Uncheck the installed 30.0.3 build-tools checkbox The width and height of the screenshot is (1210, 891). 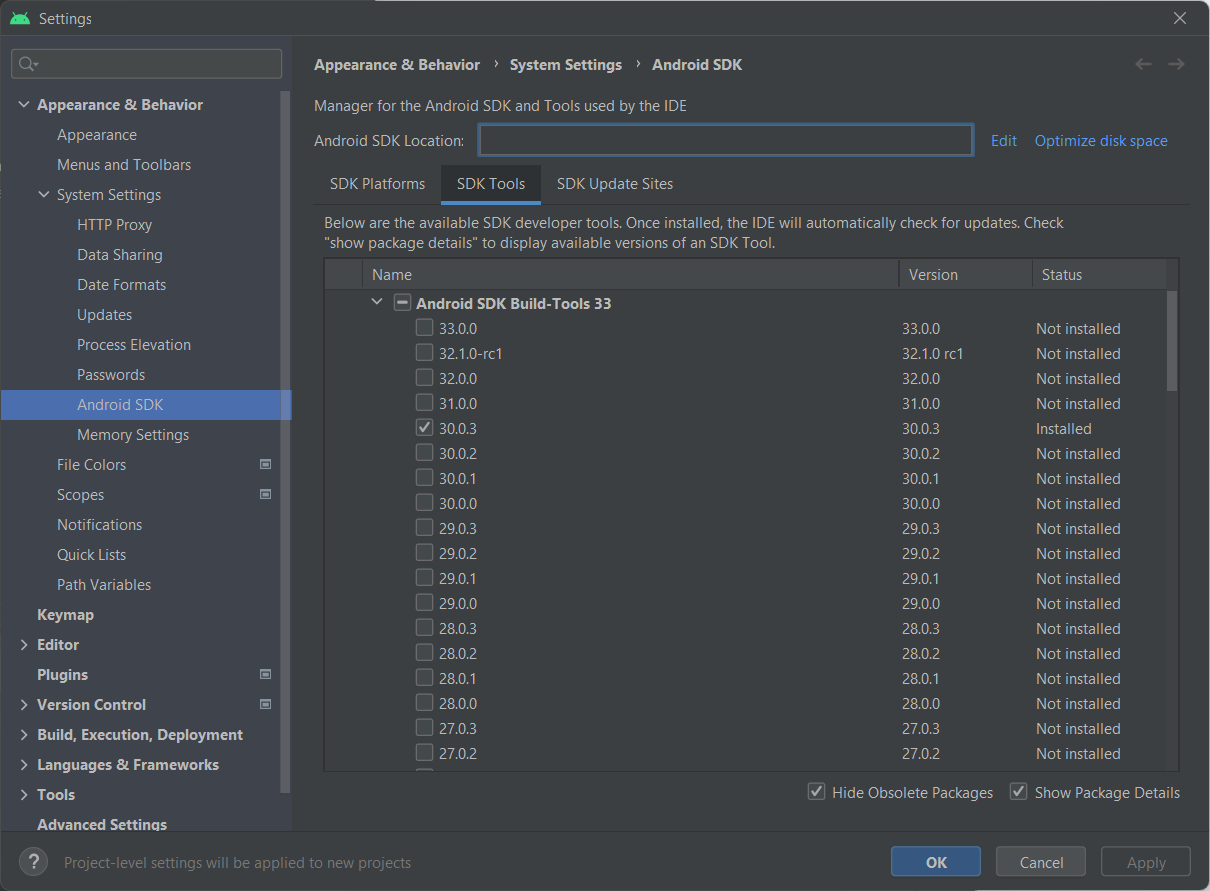[x=425, y=428]
